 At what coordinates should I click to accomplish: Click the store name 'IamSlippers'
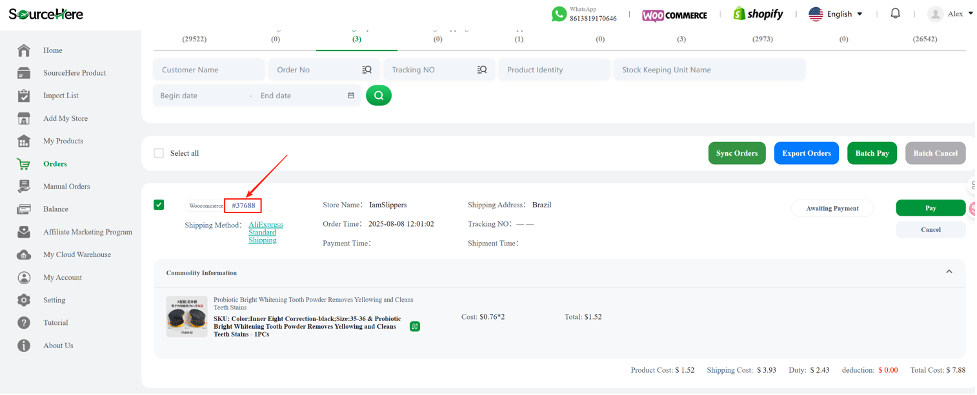388,204
